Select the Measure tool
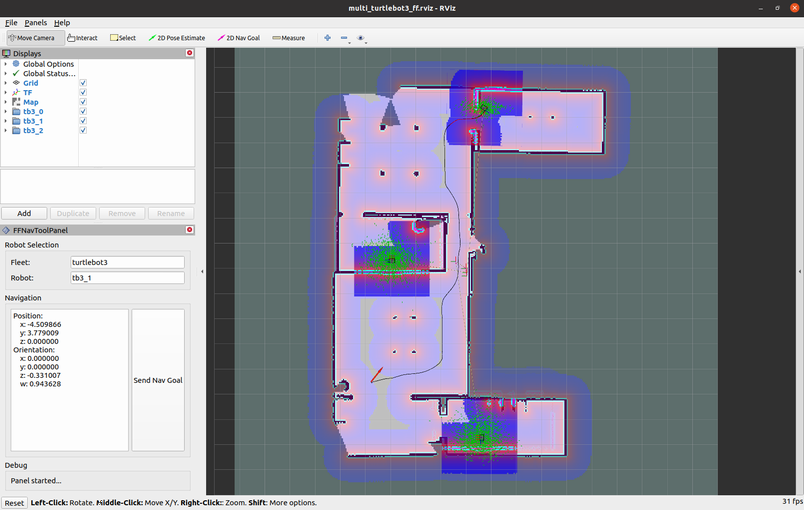 point(289,38)
